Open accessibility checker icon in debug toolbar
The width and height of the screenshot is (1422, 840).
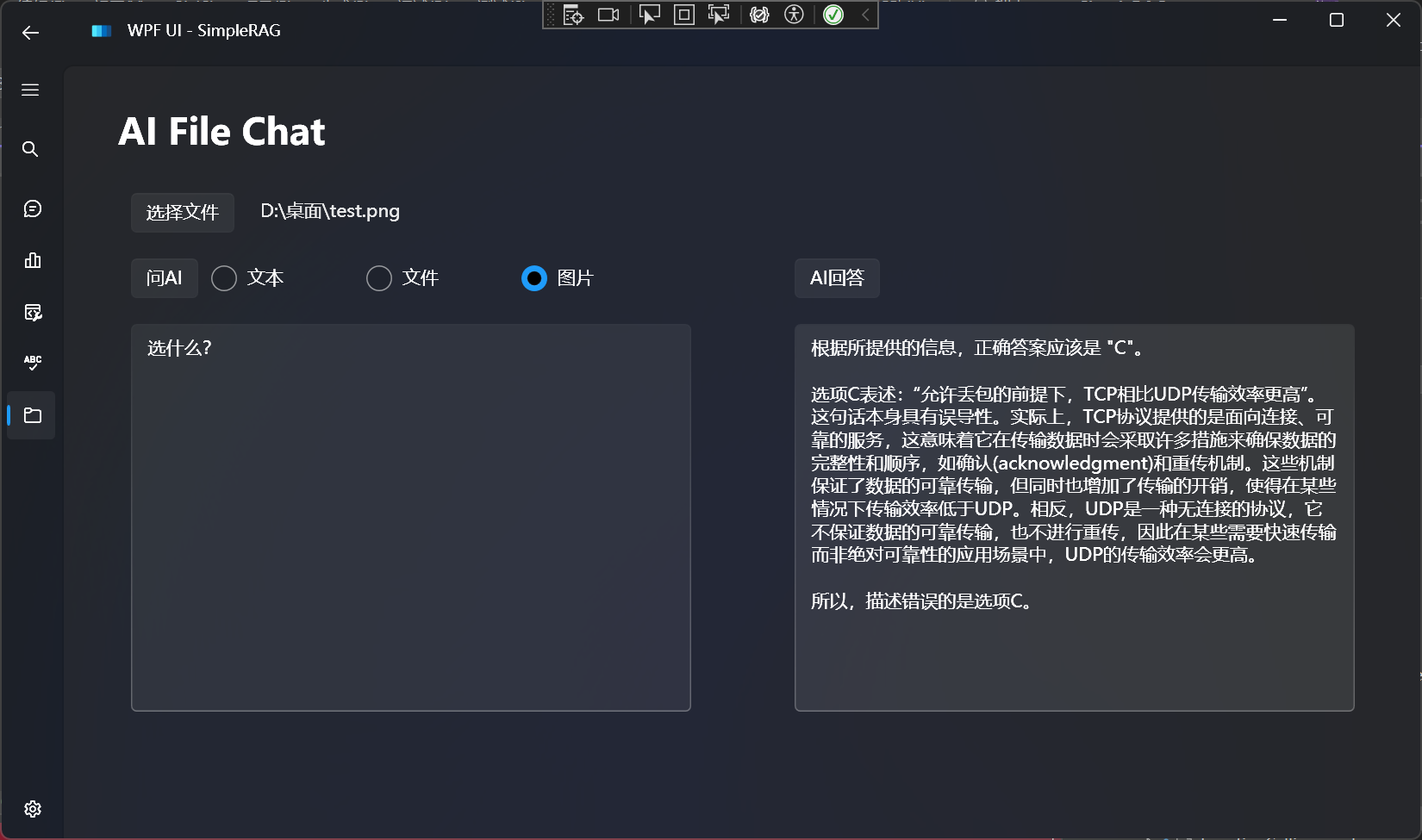click(794, 15)
